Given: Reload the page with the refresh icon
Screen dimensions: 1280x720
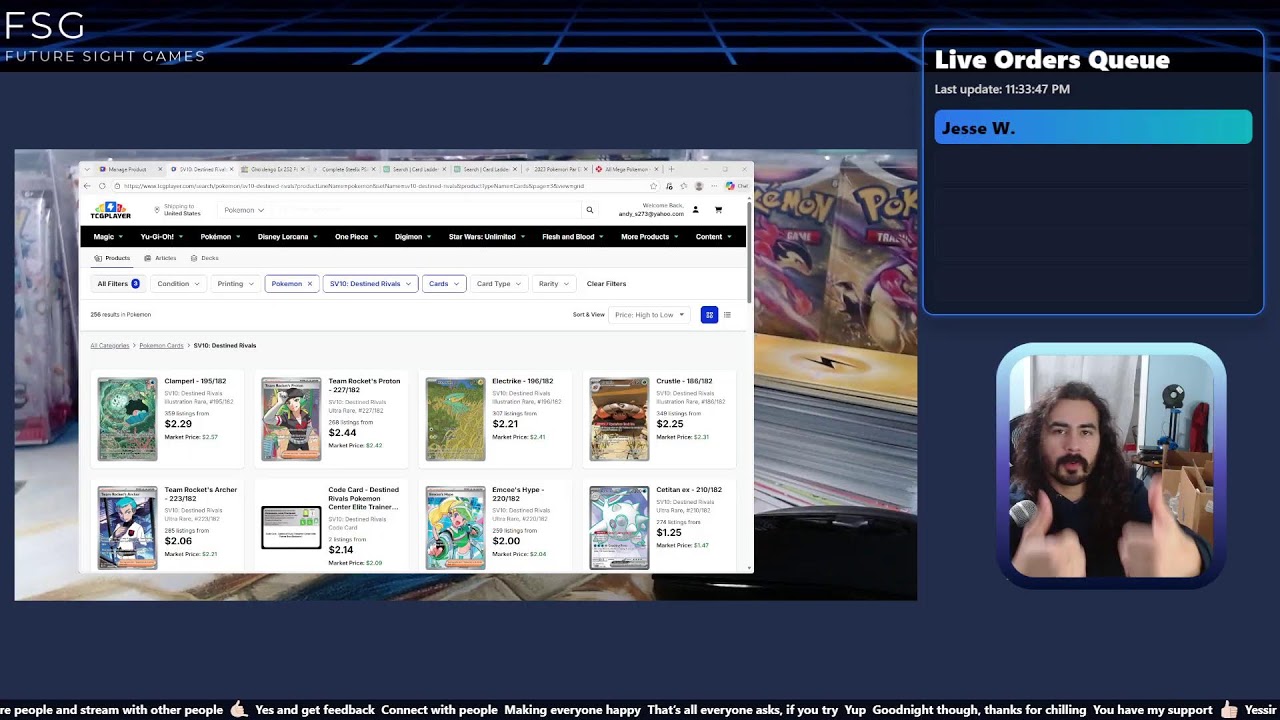Looking at the screenshot, I should click(x=102, y=186).
